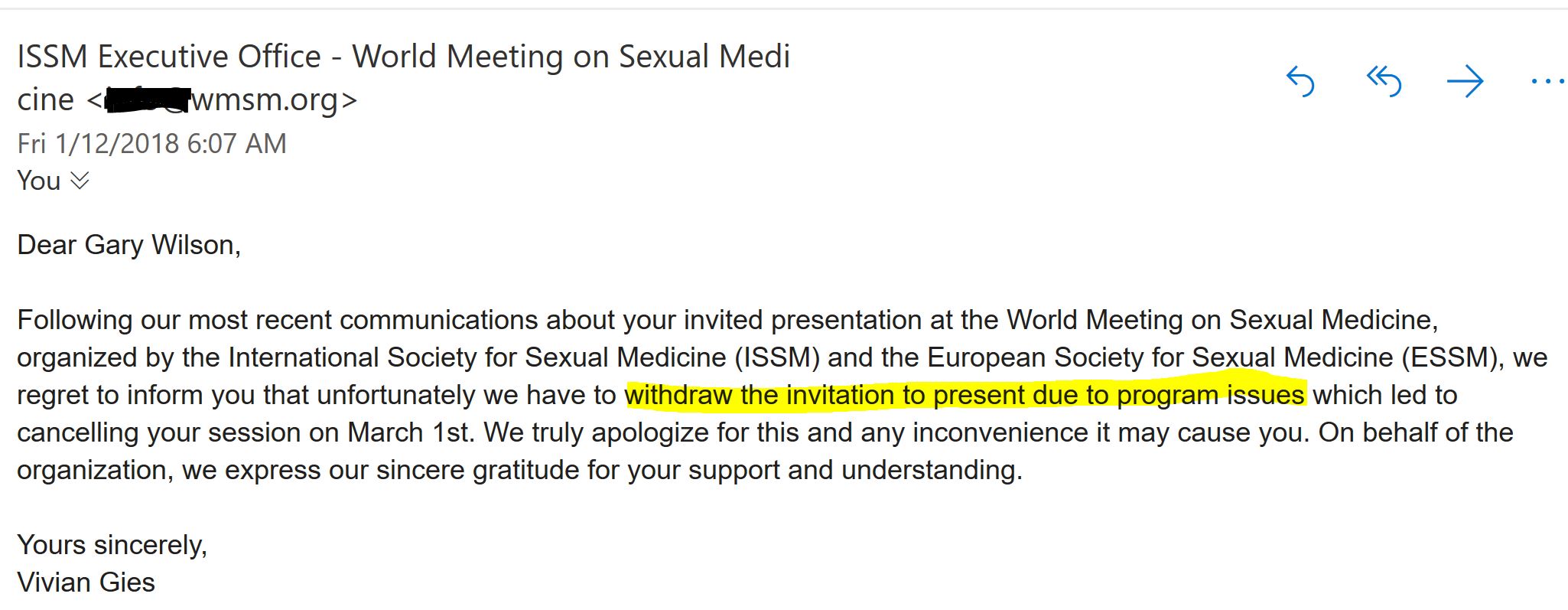The height and width of the screenshot is (610, 1568).
Task: Click the Reply arrow icon
Action: point(1300,81)
